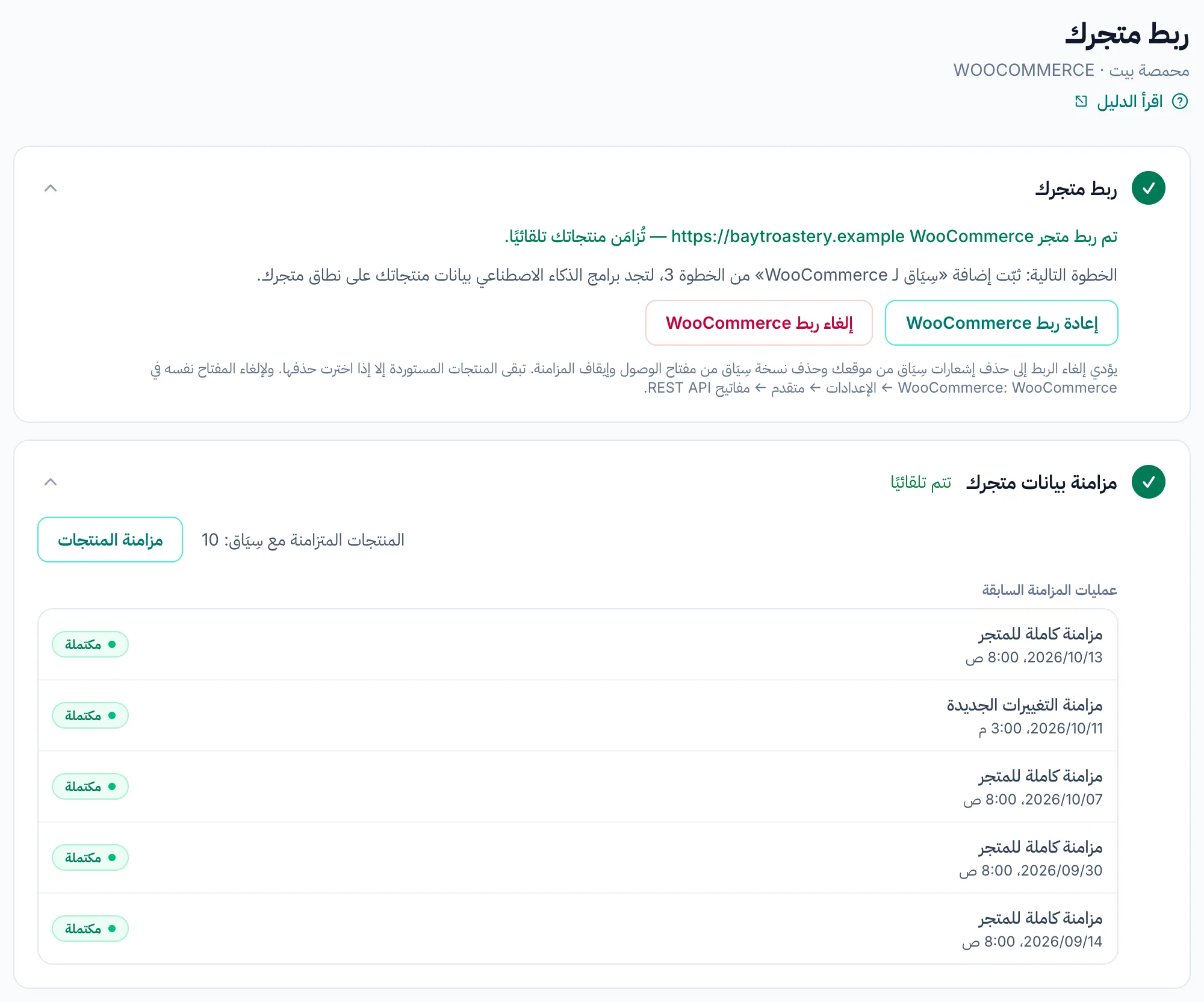This screenshot has height=1002, width=1204.
Task: Click the green checkmark icon of مزامنة بيانات متجرك section
Action: pyautogui.click(x=1149, y=482)
